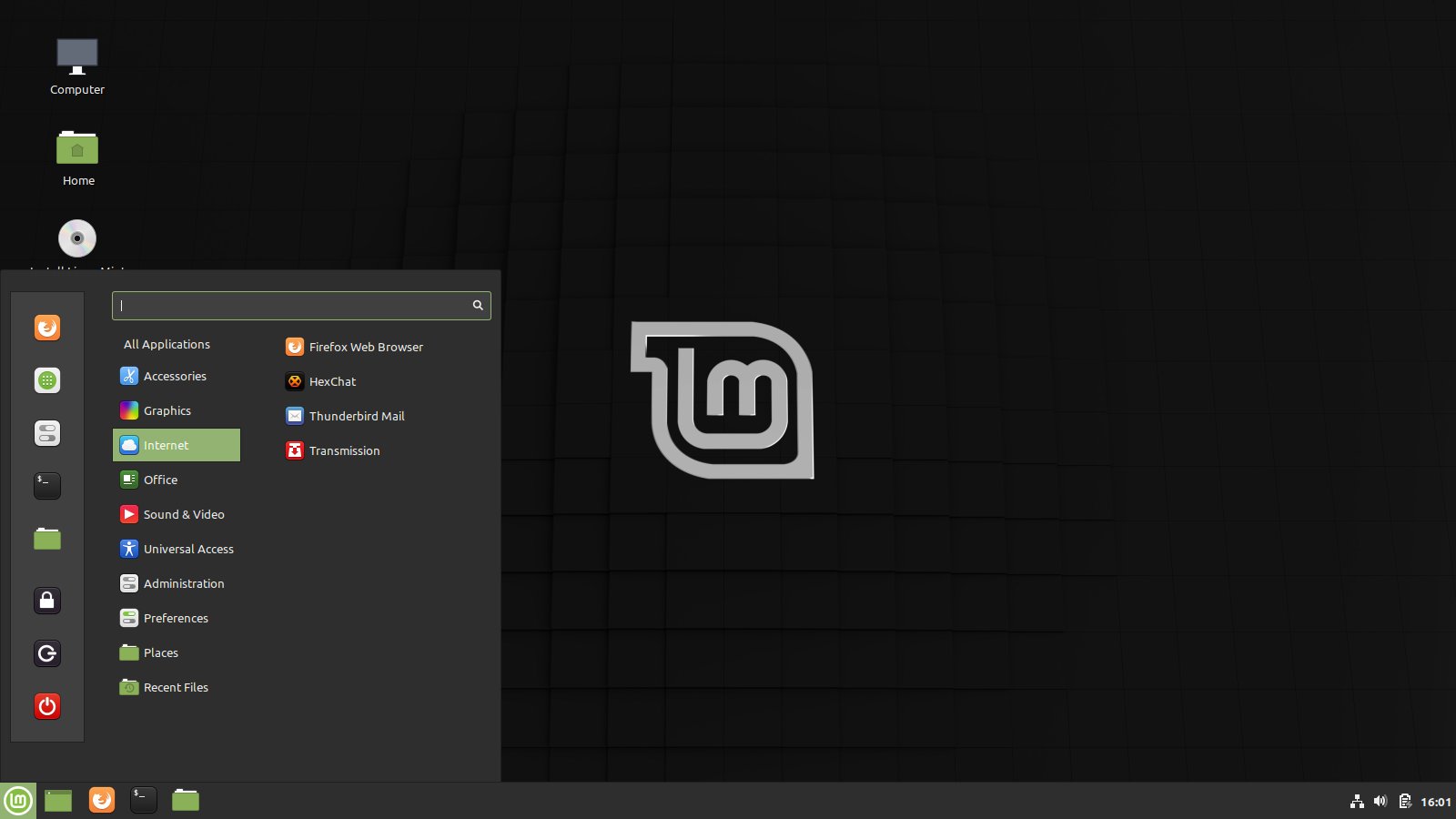Click the Universal Access figure icon
This screenshot has height=819, width=1456.
[x=129, y=549]
